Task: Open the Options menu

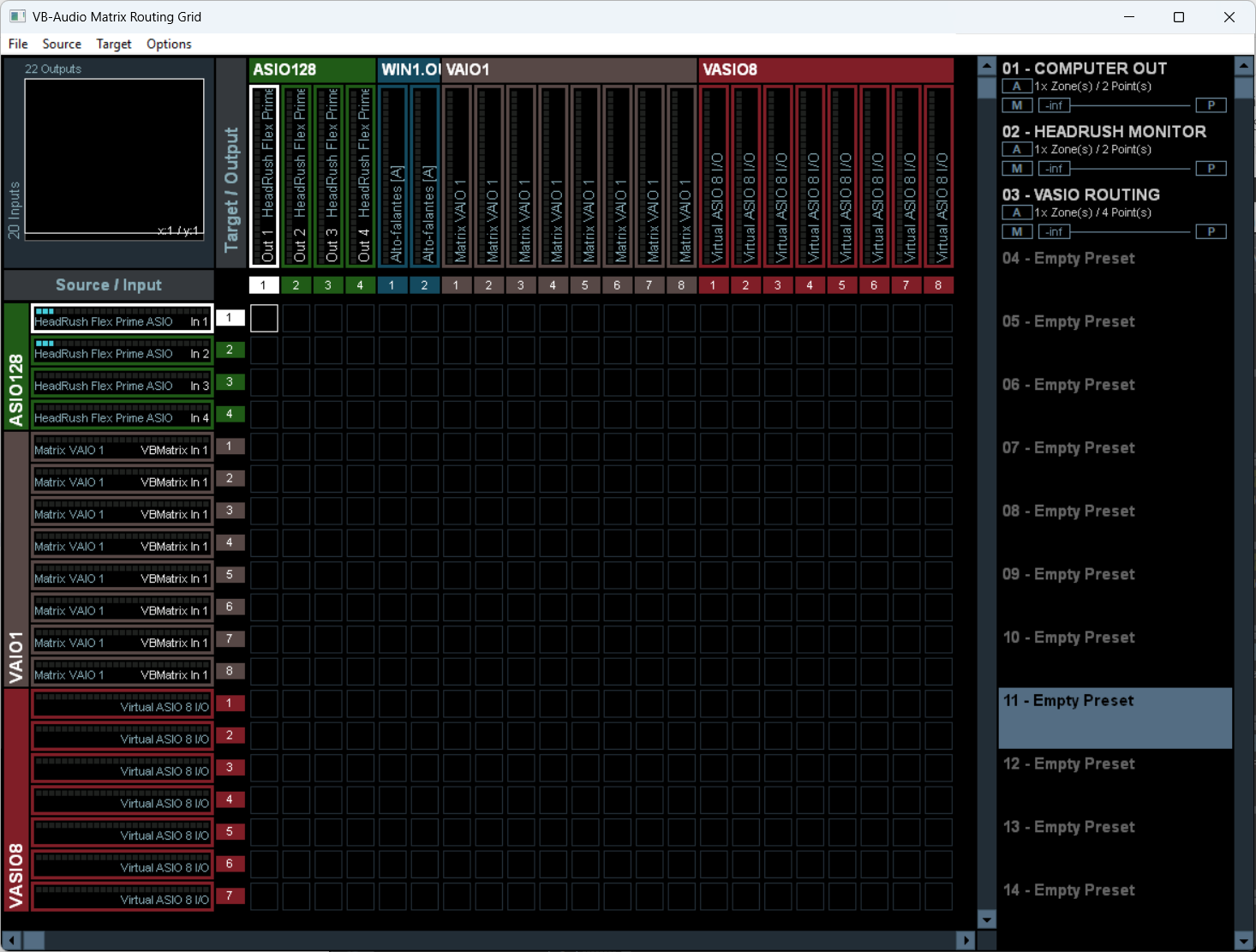Action: coord(169,44)
